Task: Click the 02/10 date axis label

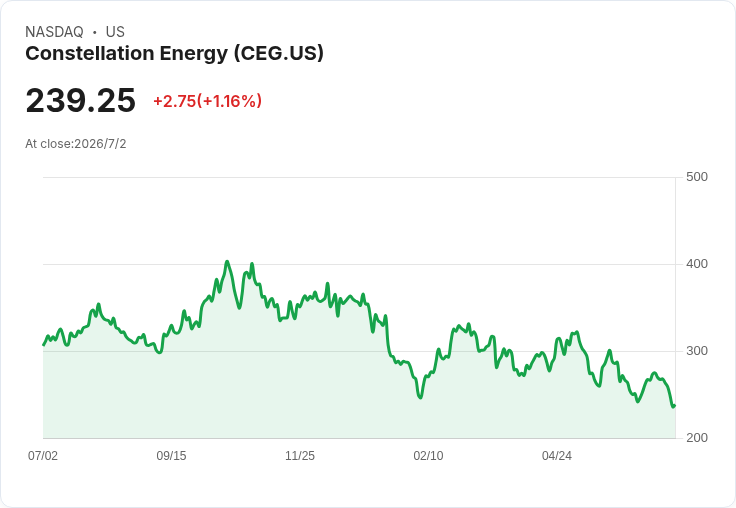Action: [x=428, y=455]
